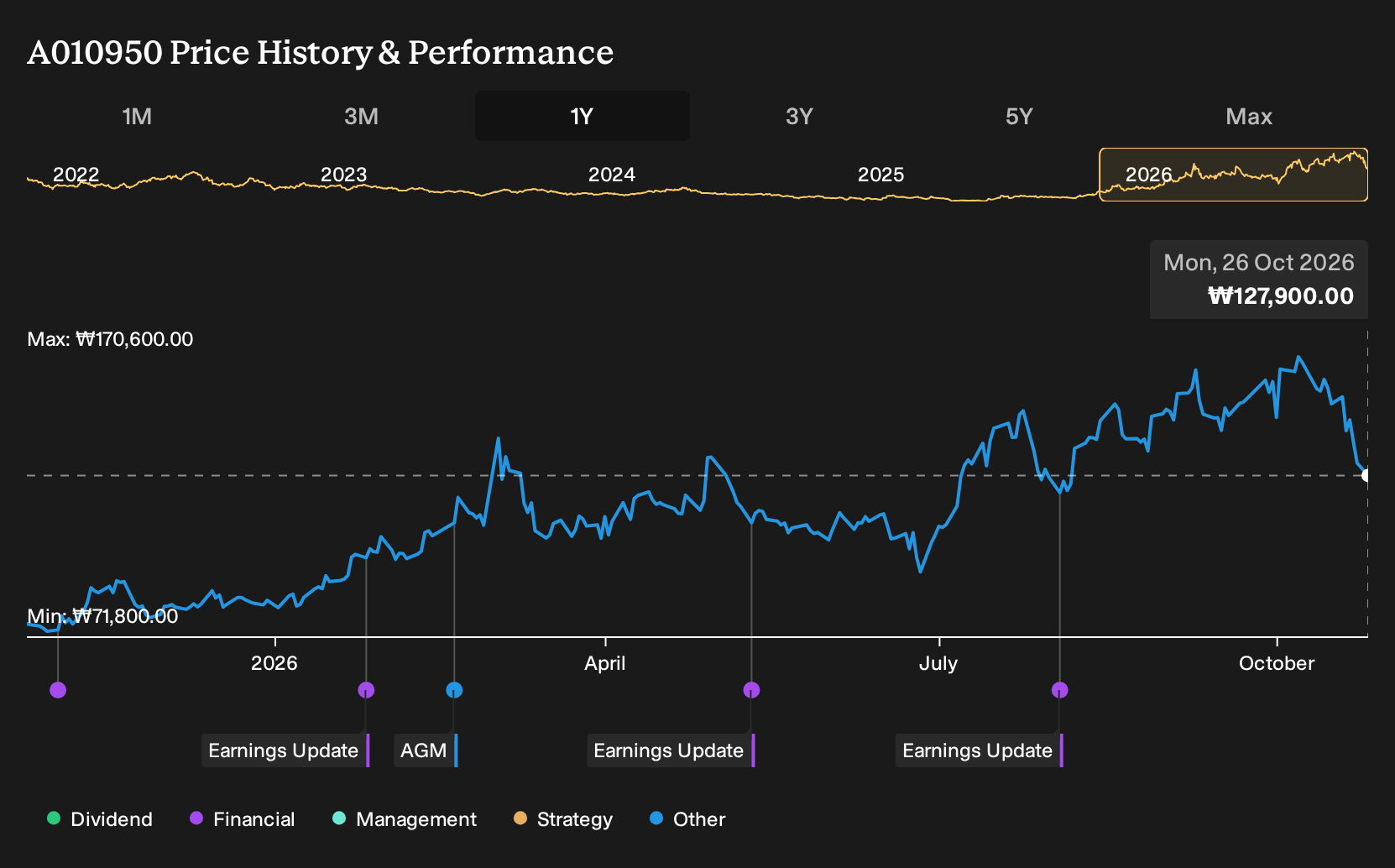Toggle the Dividend legend filter

click(x=100, y=819)
